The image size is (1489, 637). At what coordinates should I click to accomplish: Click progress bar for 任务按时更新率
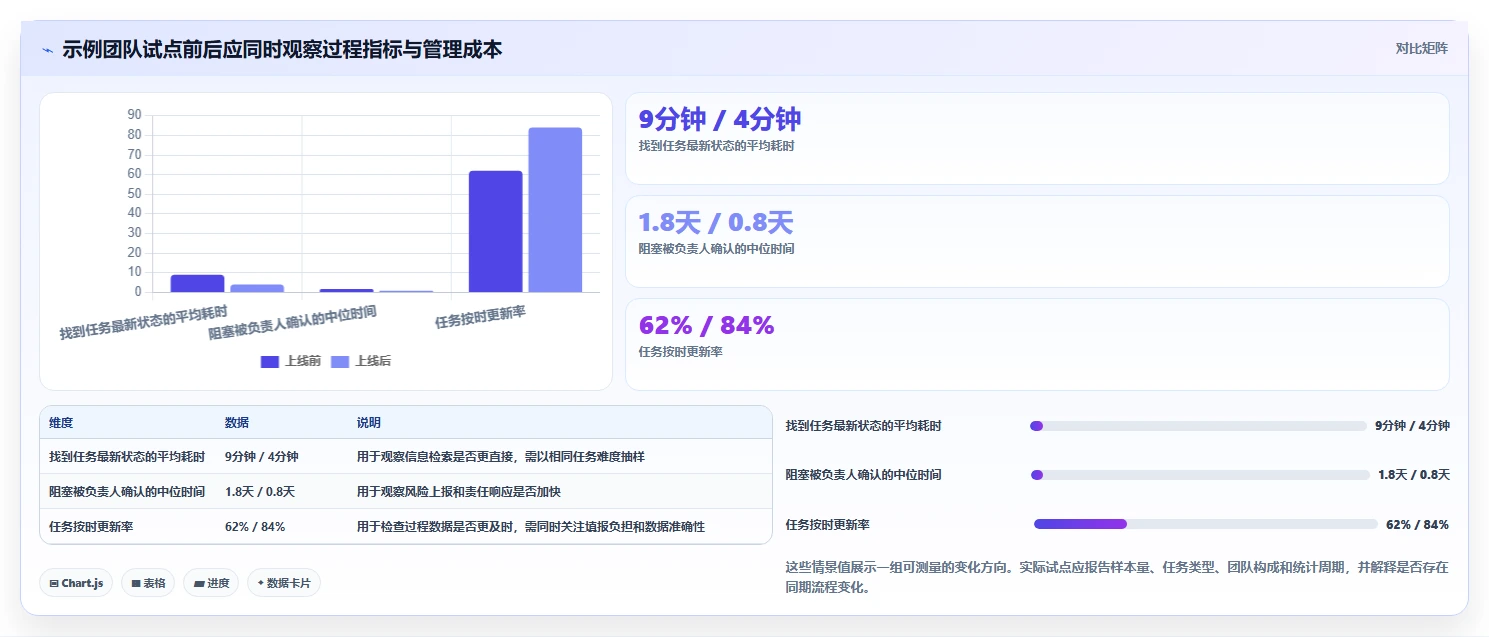1206,524
